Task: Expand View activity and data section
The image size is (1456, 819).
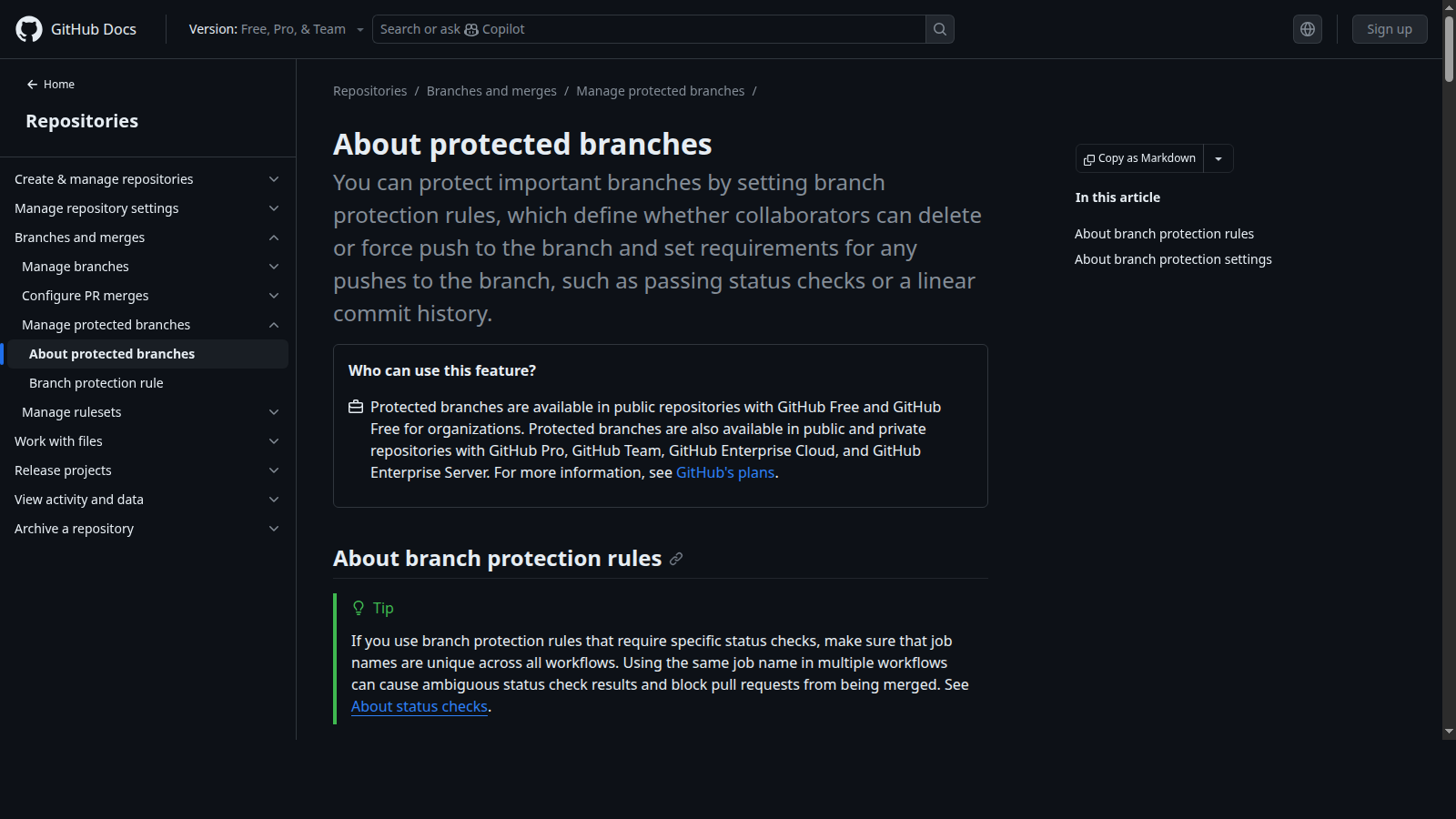Action: [x=274, y=500]
